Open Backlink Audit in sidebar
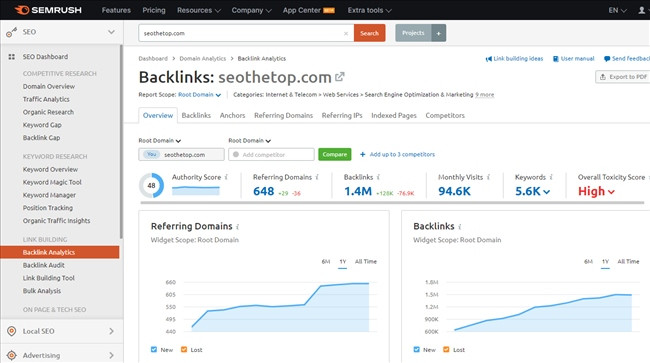Viewport: 650px width, 363px height. click(x=44, y=265)
